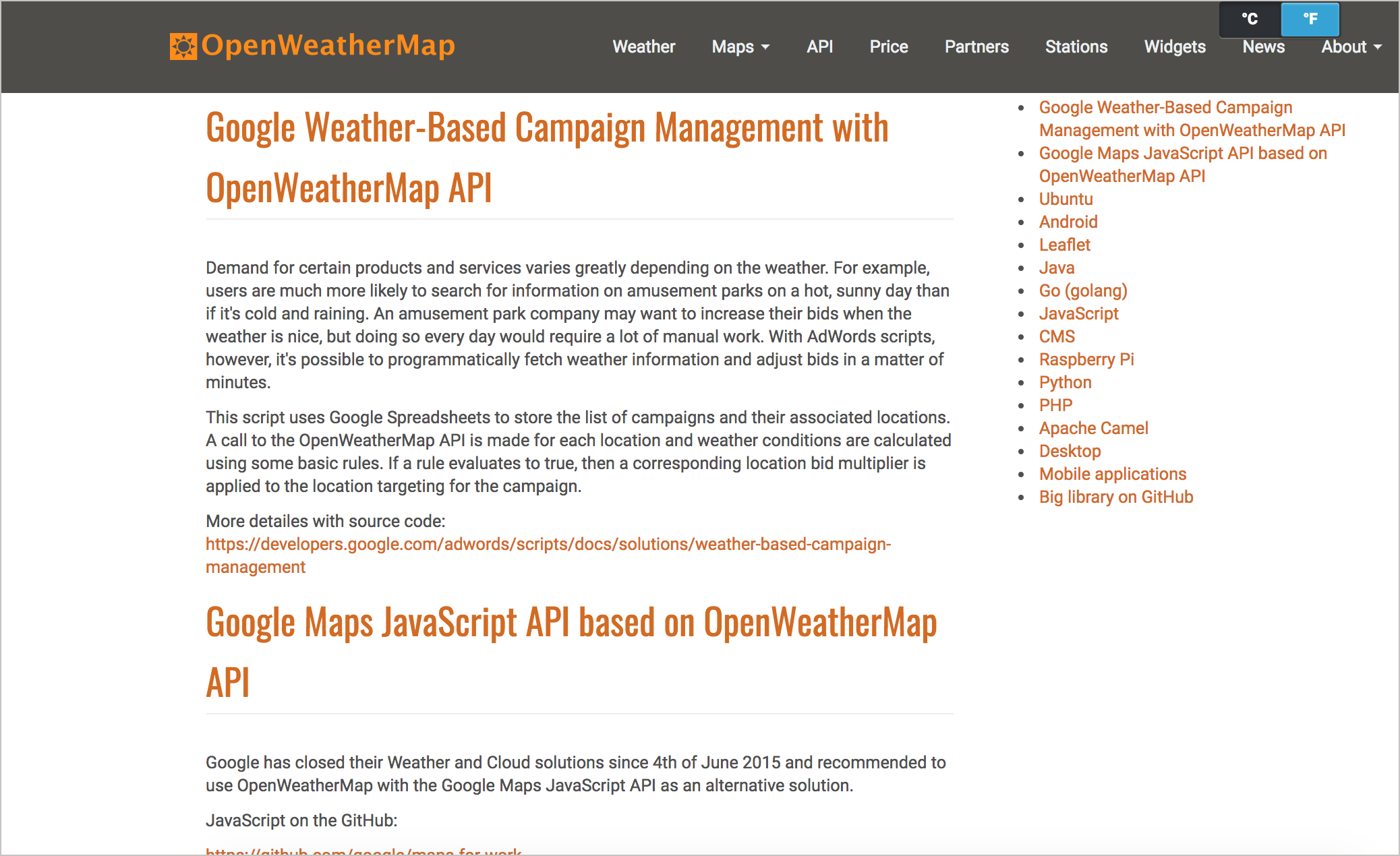Open the API menu item
This screenshot has width=1400, height=856.
pos(820,47)
